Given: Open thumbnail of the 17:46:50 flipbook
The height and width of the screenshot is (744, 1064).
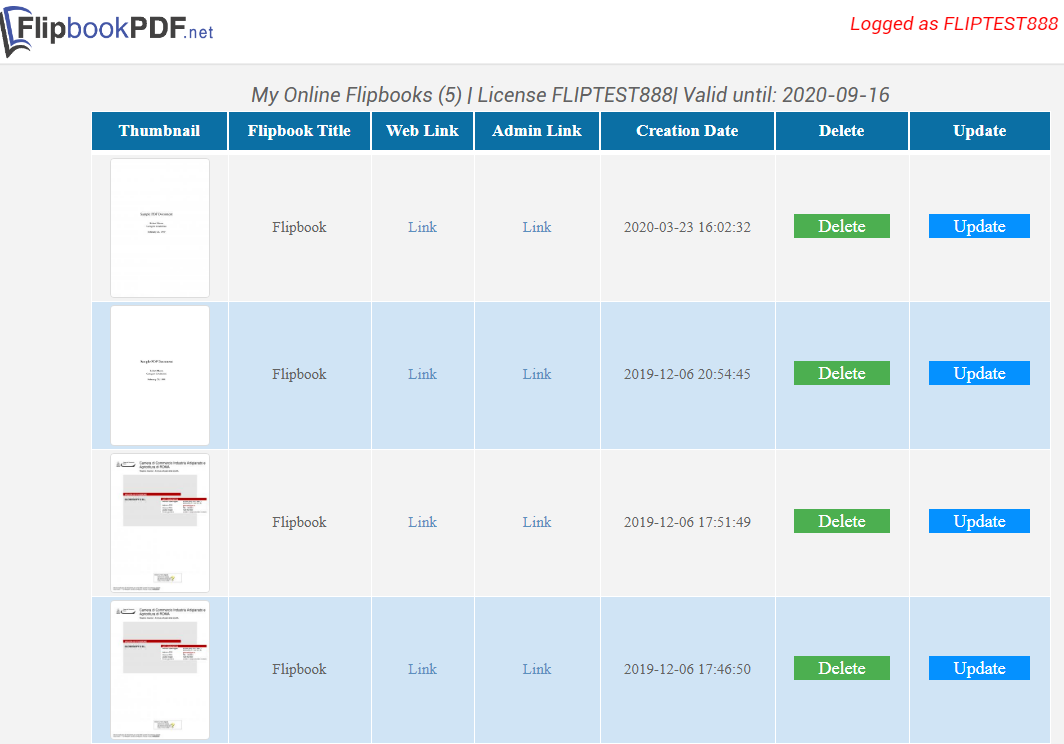Looking at the screenshot, I should point(160,669).
